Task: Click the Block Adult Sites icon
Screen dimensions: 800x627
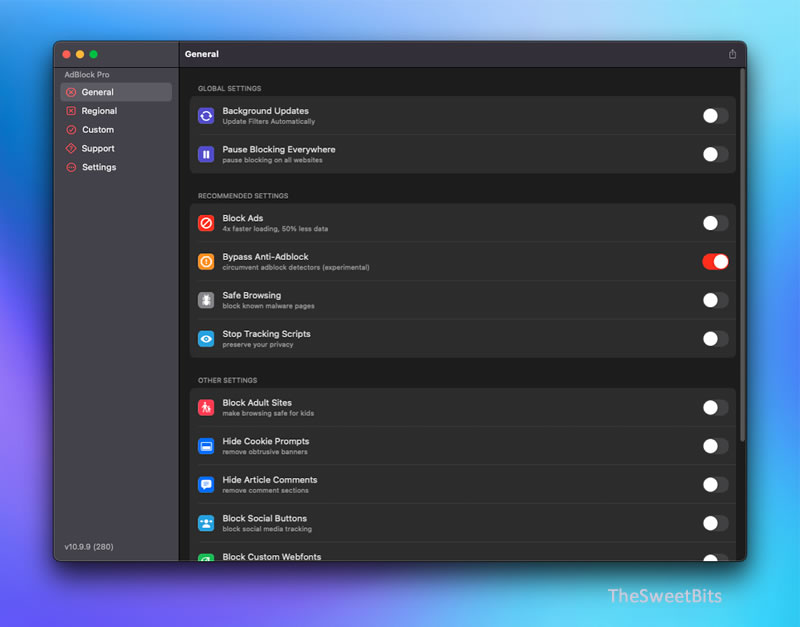Action: (x=206, y=408)
